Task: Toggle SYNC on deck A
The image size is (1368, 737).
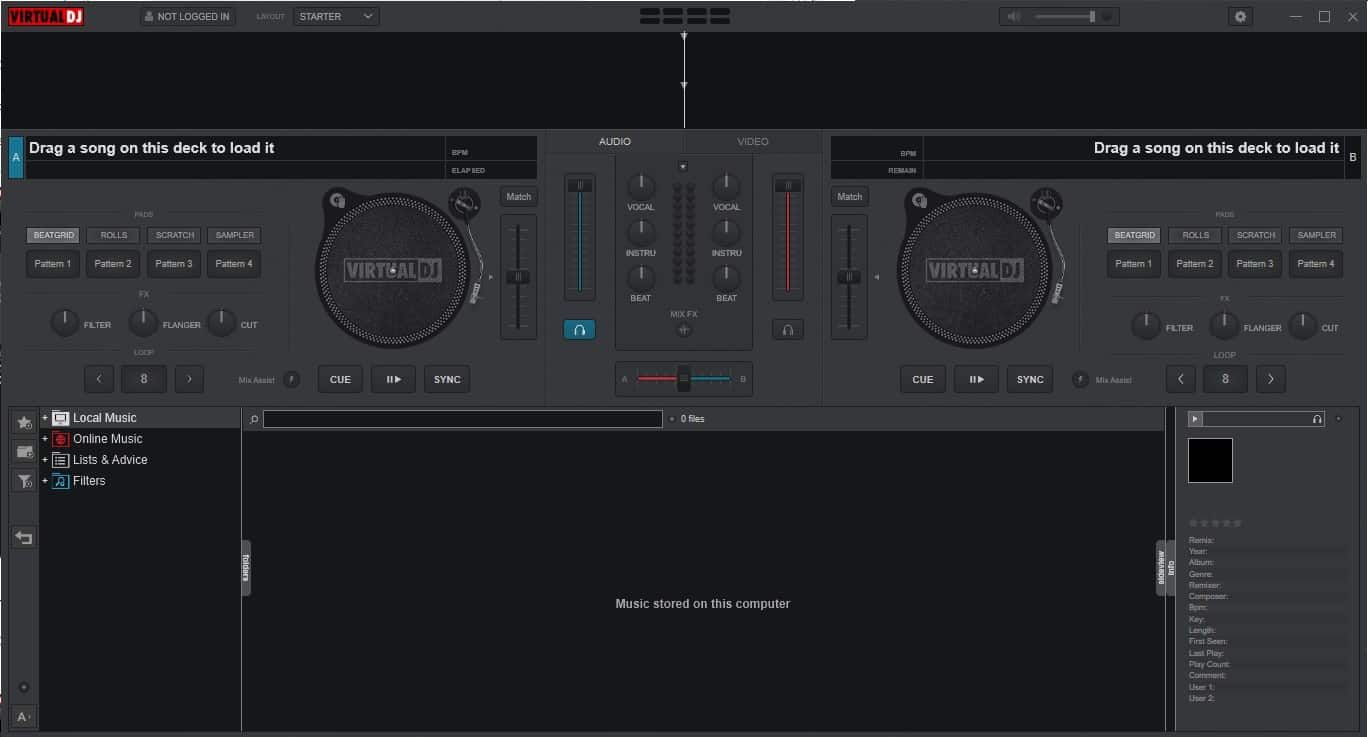Action: coord(447,379)
